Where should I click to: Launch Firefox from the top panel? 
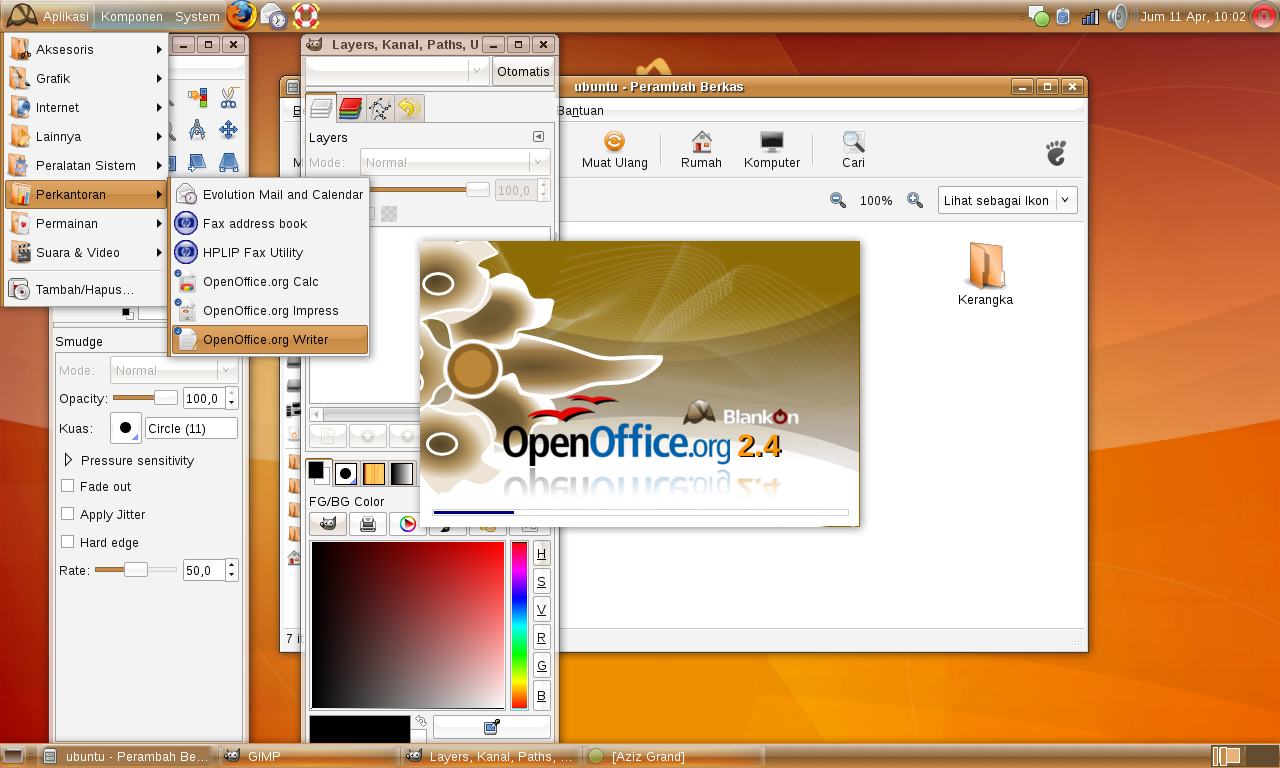tap(241, 15)
